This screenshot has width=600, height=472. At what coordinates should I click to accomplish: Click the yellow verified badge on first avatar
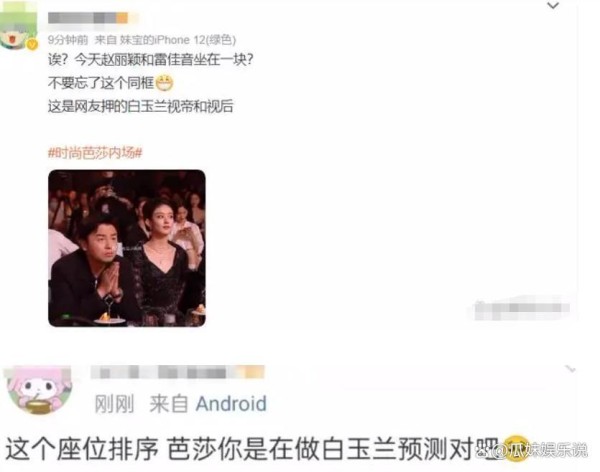point(33,45)
